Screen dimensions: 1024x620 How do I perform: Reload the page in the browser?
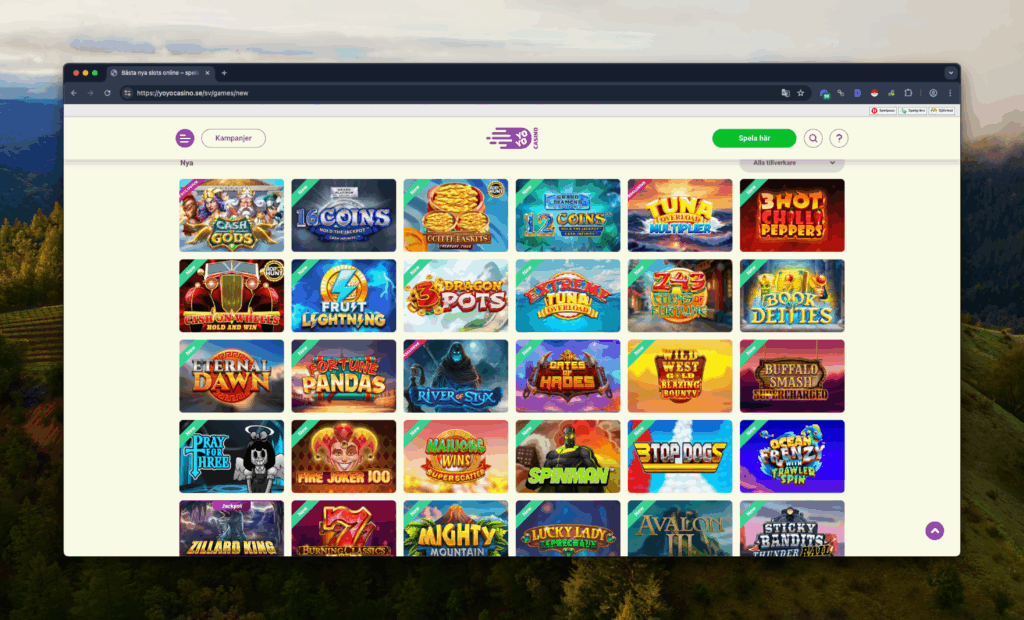click(x=107, y=93)
